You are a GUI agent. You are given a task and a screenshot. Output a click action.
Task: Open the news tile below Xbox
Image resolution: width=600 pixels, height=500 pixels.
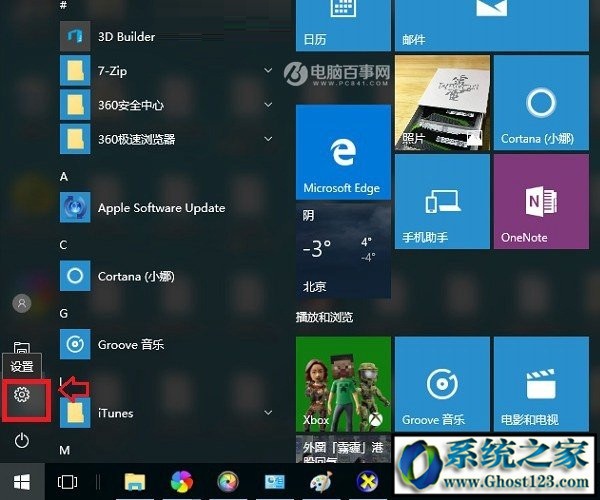click(x=343, y=449)
